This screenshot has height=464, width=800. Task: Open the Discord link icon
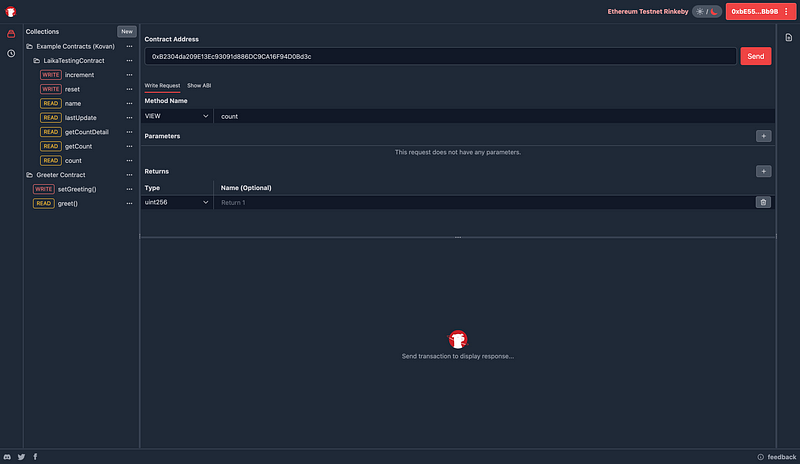click(8, 456)
